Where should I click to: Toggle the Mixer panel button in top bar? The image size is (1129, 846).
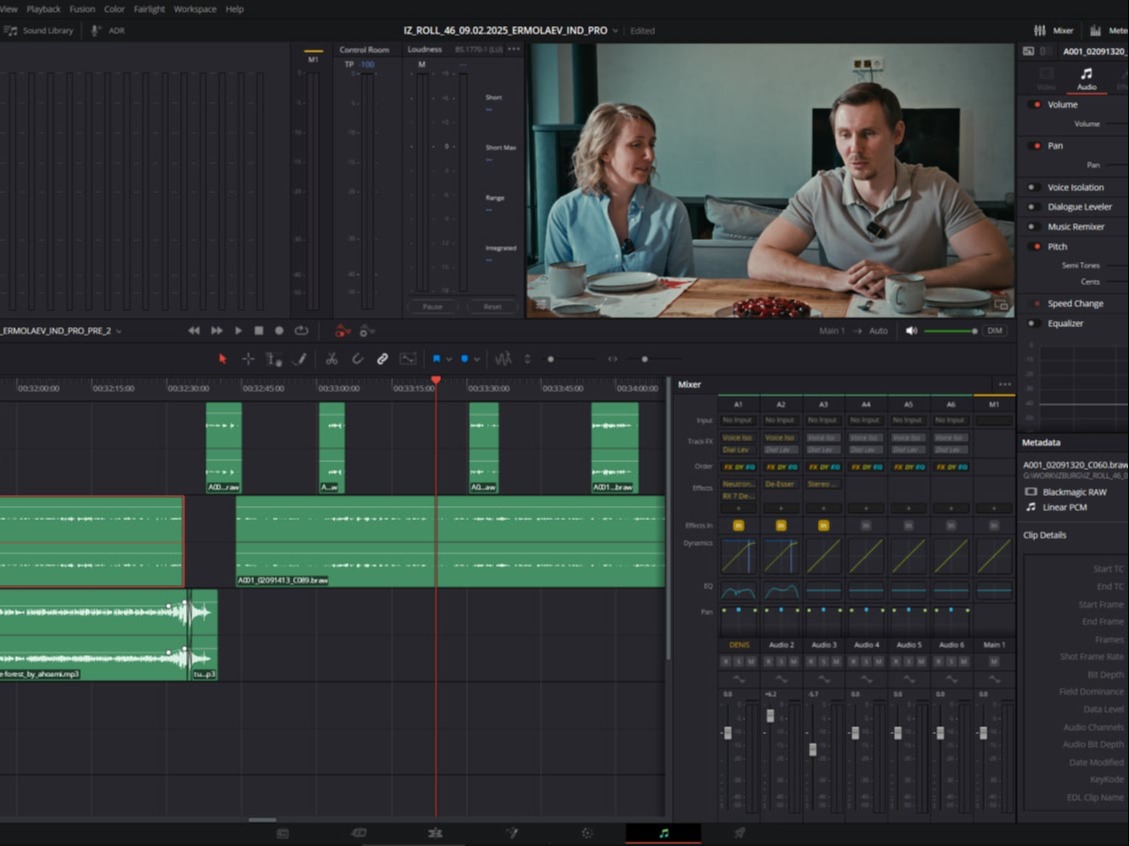(1053, 31)
